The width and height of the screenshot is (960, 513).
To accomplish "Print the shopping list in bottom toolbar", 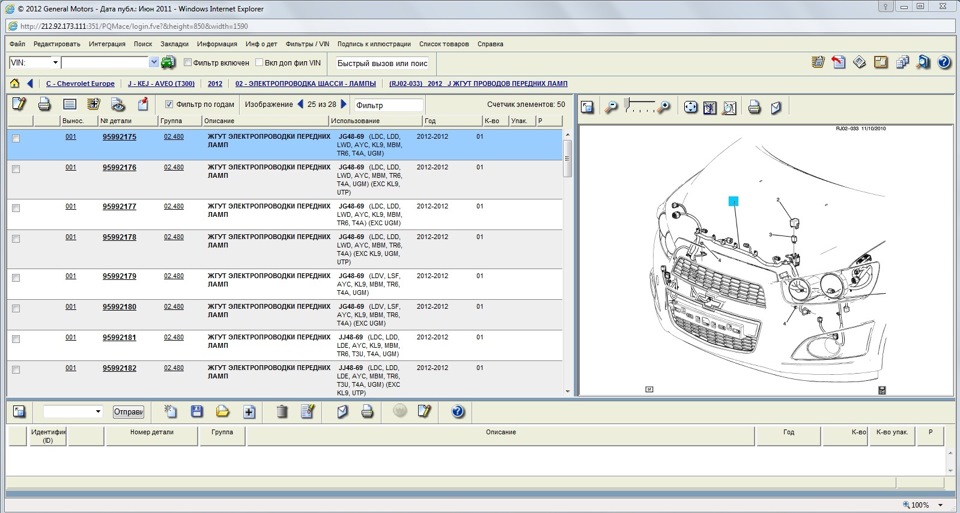I will pos(367,411).
